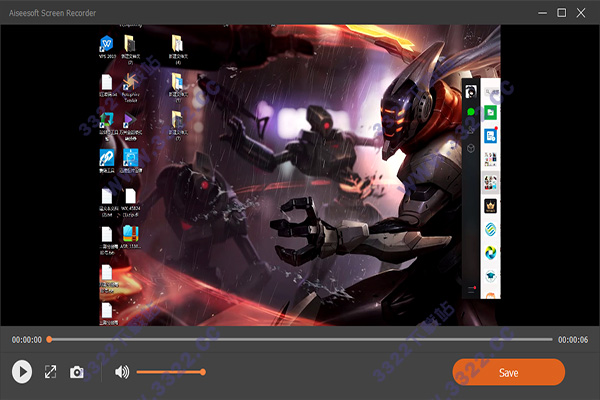Mute audio using the speaker icon
This screenshot has width=600, height=400.
coord(122,372)
